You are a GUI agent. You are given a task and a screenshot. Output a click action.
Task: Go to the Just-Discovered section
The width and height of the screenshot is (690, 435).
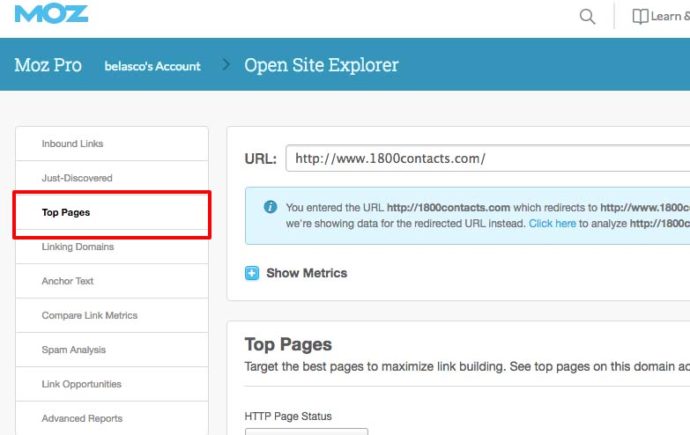[x=112, y=178]
